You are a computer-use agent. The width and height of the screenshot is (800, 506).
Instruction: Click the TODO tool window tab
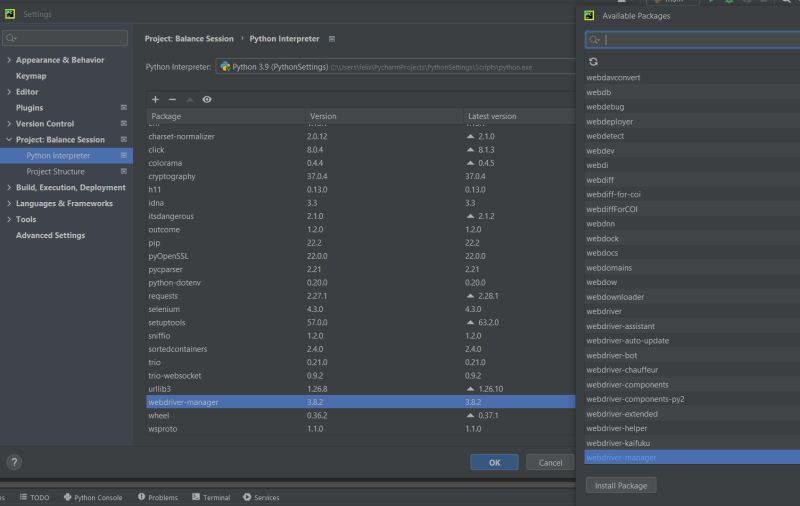35,497
